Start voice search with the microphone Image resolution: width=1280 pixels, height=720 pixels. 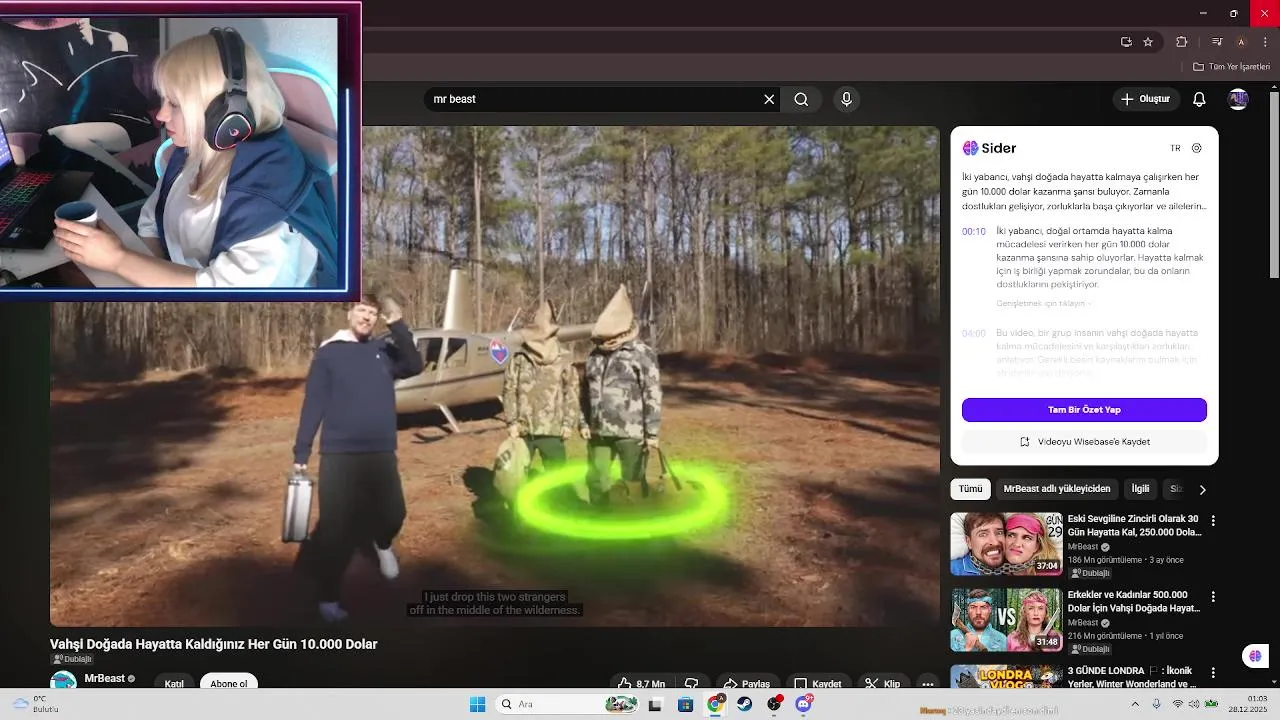coord(846,99)
